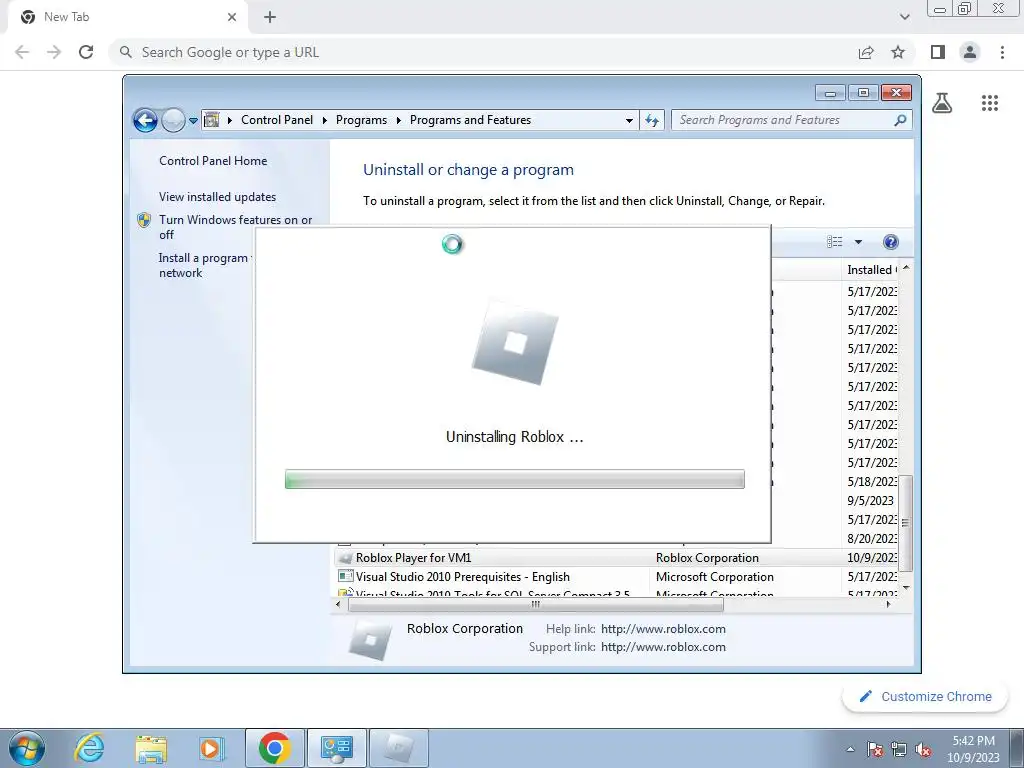1024x768 pixels.
Task: Switch to Control Panel taskbar button
Action: coord(337,748)
